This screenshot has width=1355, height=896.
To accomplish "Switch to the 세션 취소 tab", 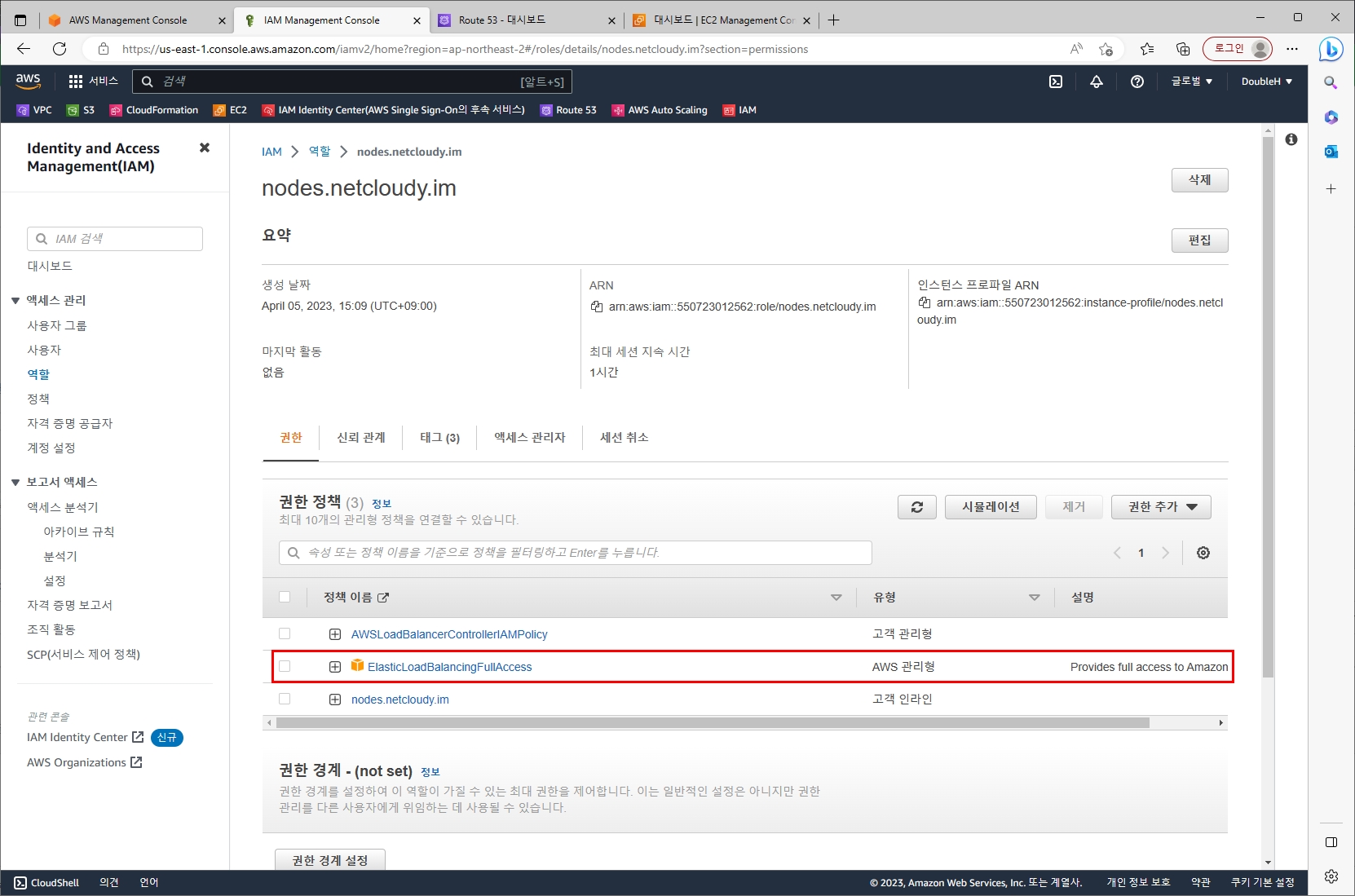I will click(625, 438).
